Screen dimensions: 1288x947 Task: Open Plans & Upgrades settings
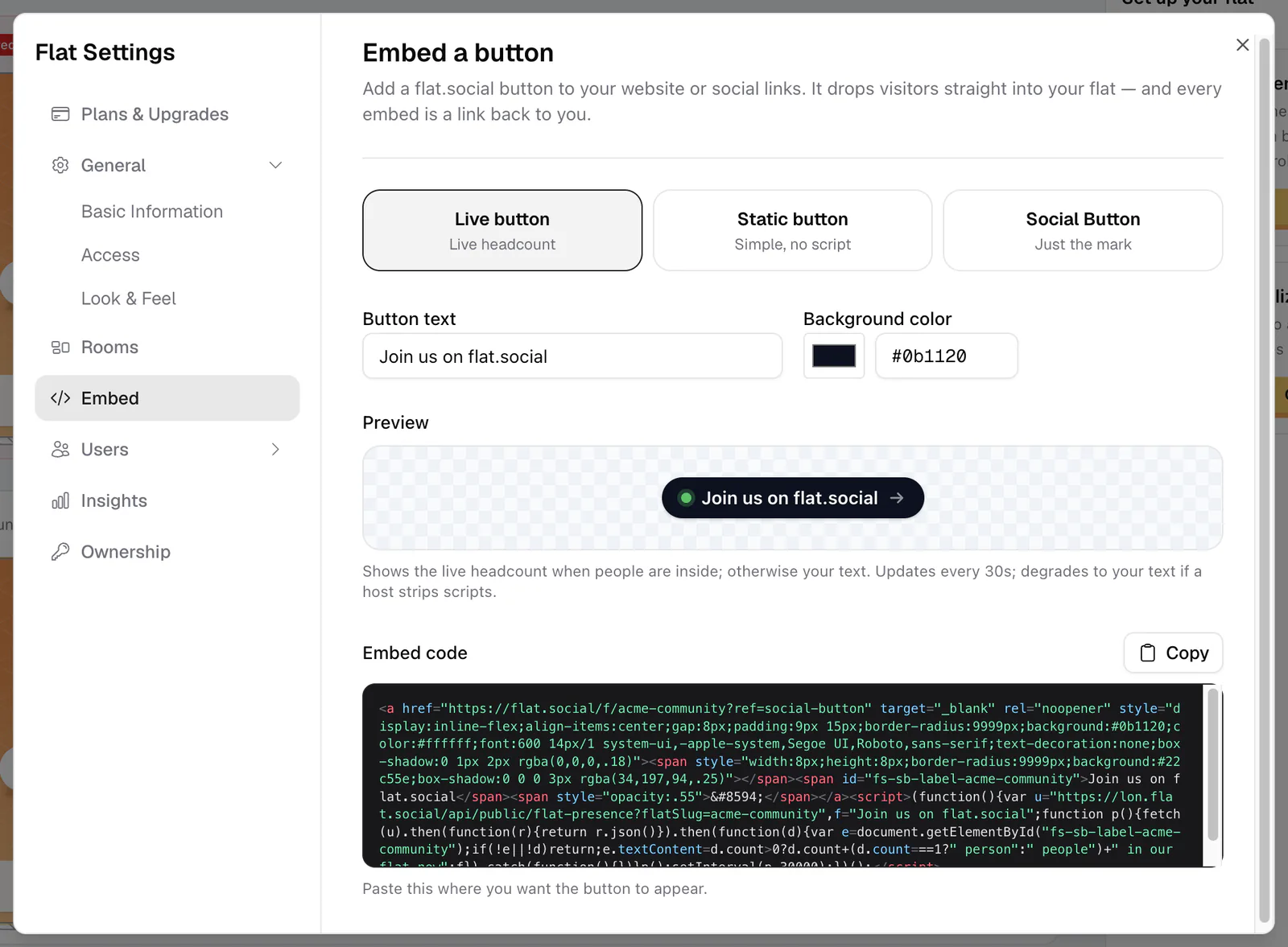(167, 114)
